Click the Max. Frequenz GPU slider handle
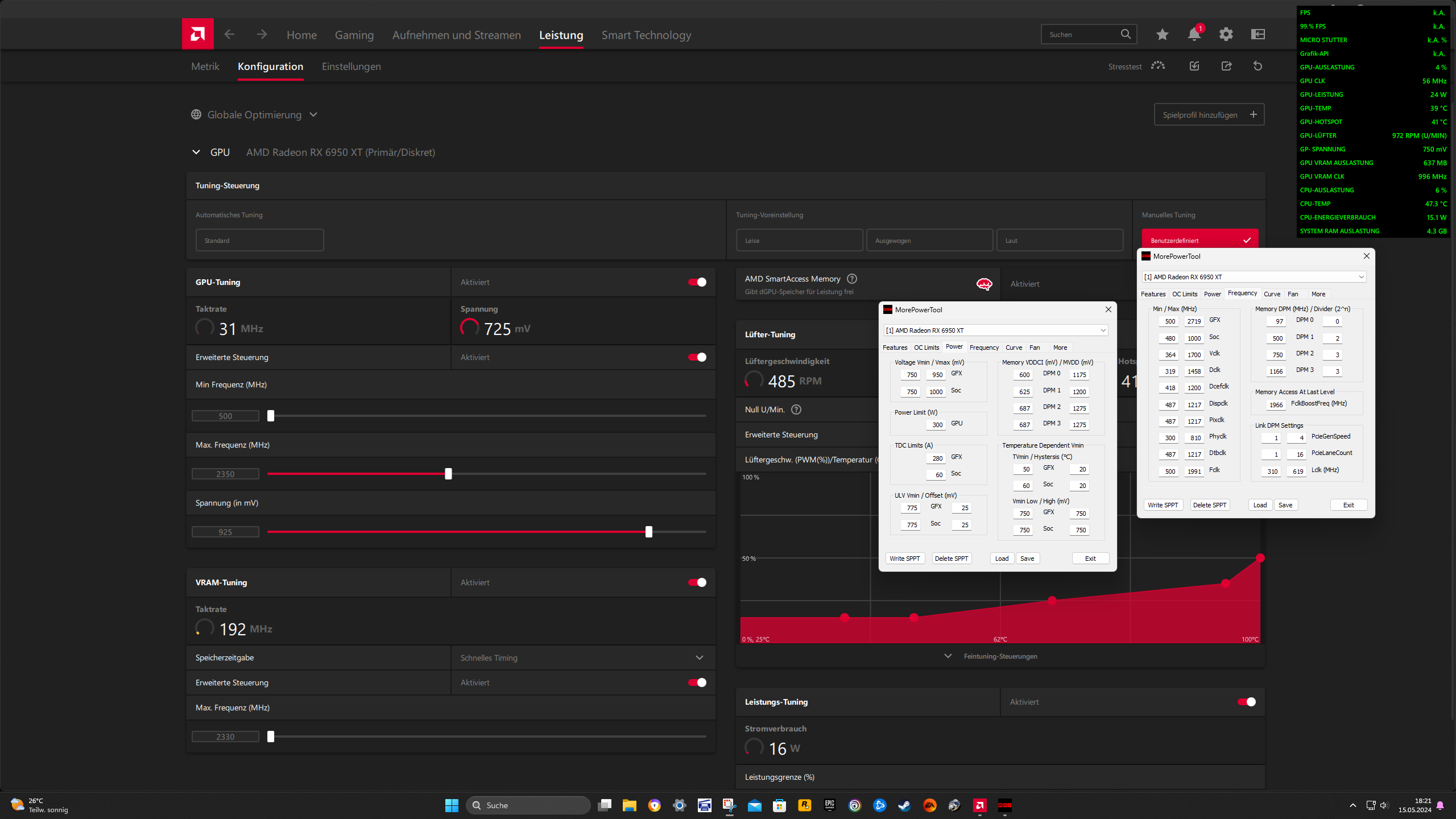 click(x=448, y=474)
